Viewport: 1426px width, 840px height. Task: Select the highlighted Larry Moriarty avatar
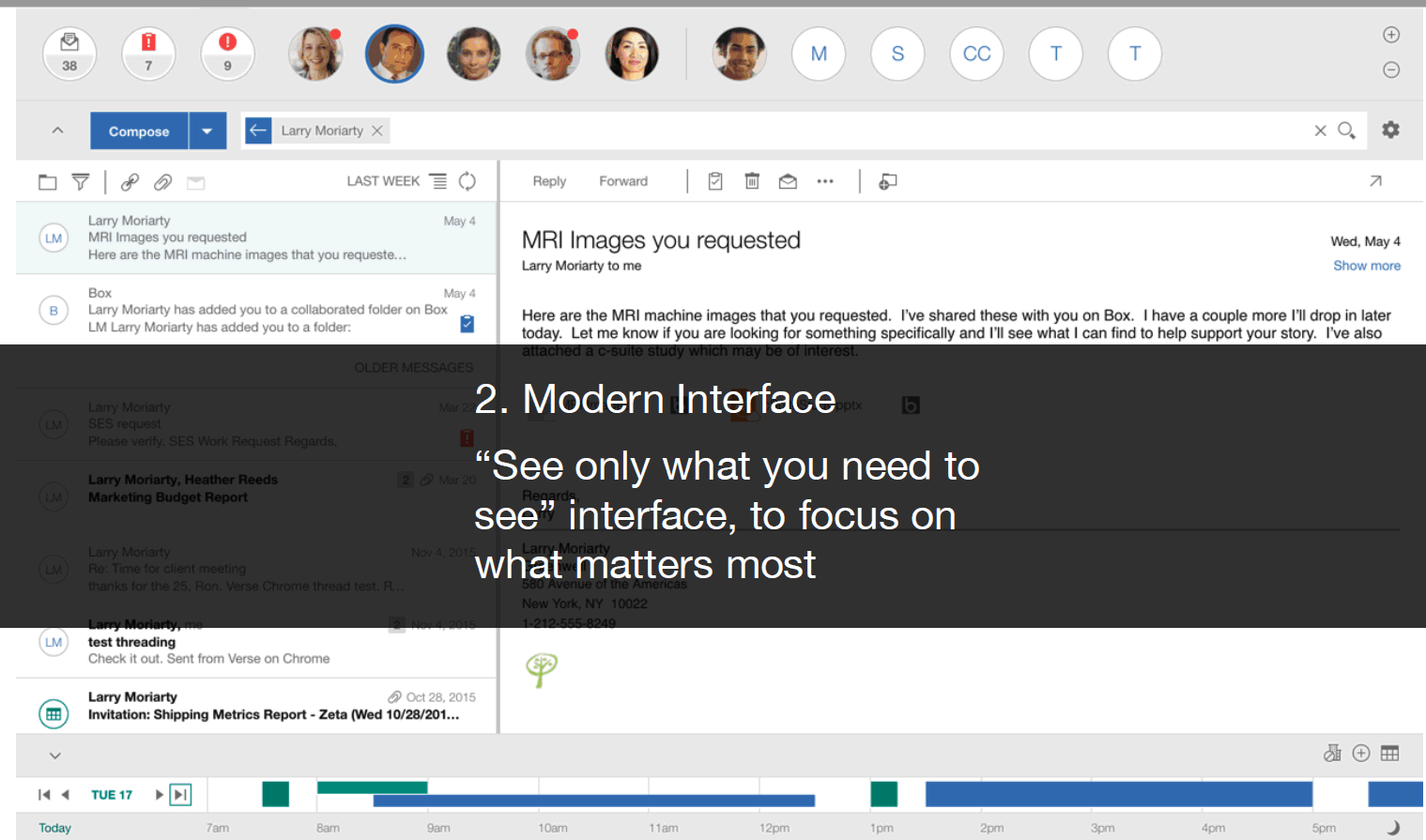(x=394, y=53)
